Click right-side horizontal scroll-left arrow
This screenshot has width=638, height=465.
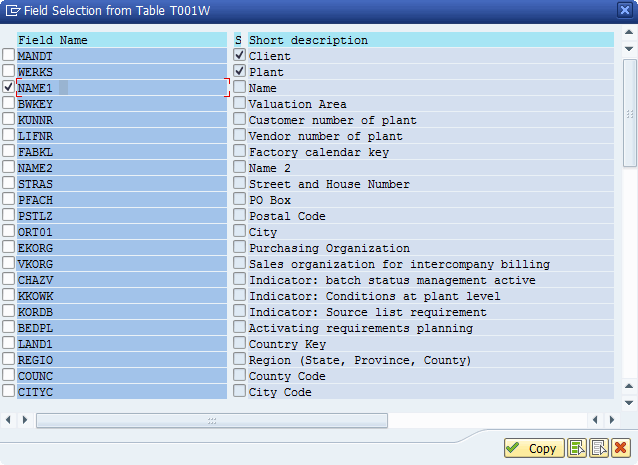point(595,419)
